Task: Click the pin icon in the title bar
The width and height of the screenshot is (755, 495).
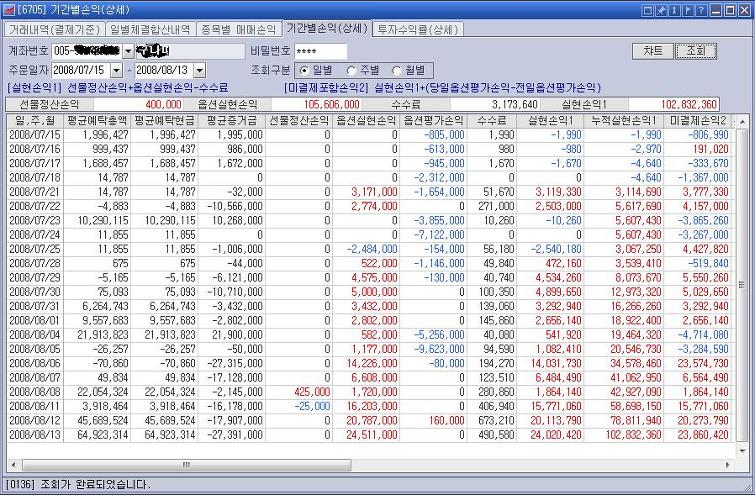Action: pyautogui.click(x=662, y=10)
